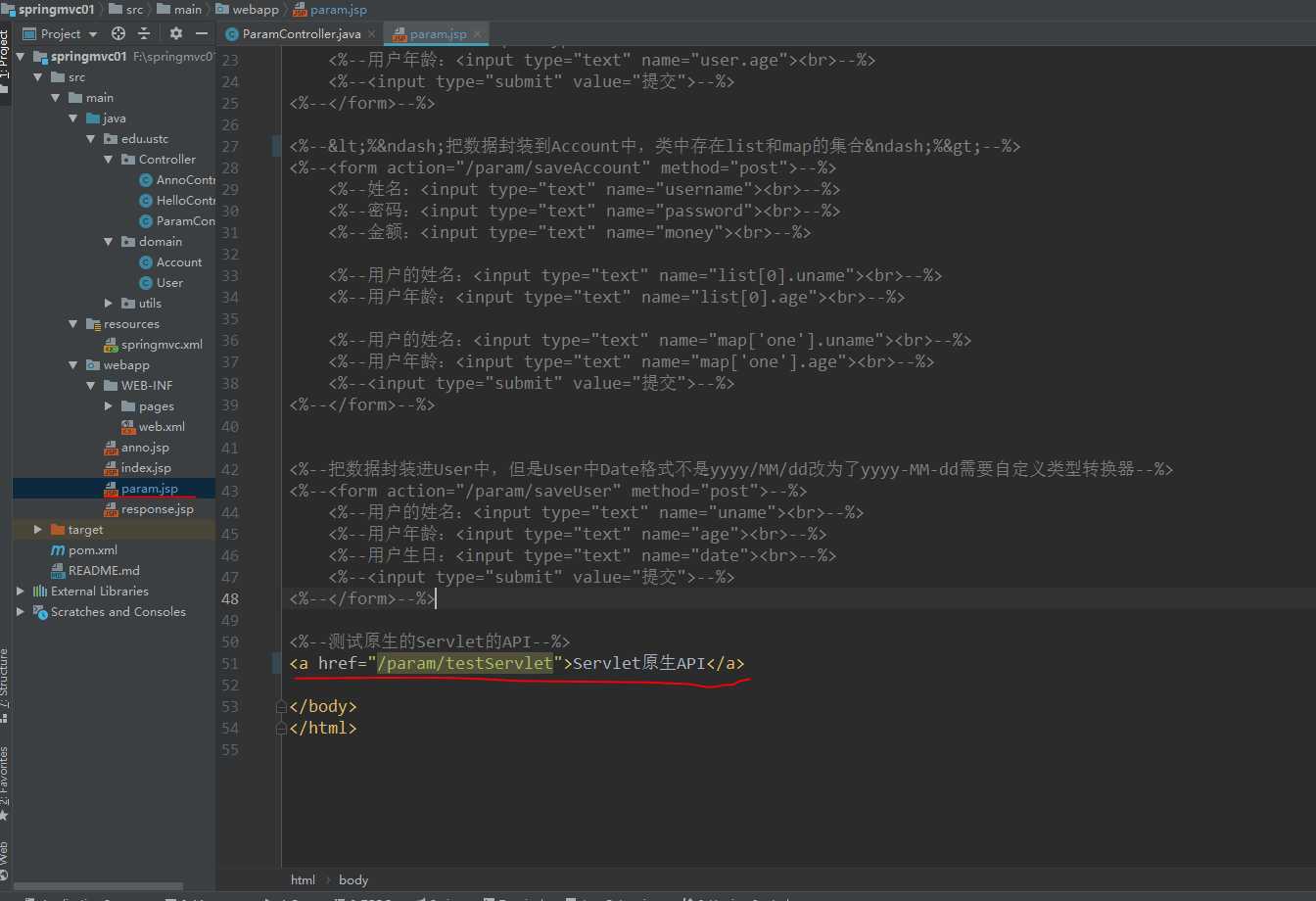1316x901 pixels.
Task: Select the ParamCon class in tree
Action: click(x=176, y=220)
